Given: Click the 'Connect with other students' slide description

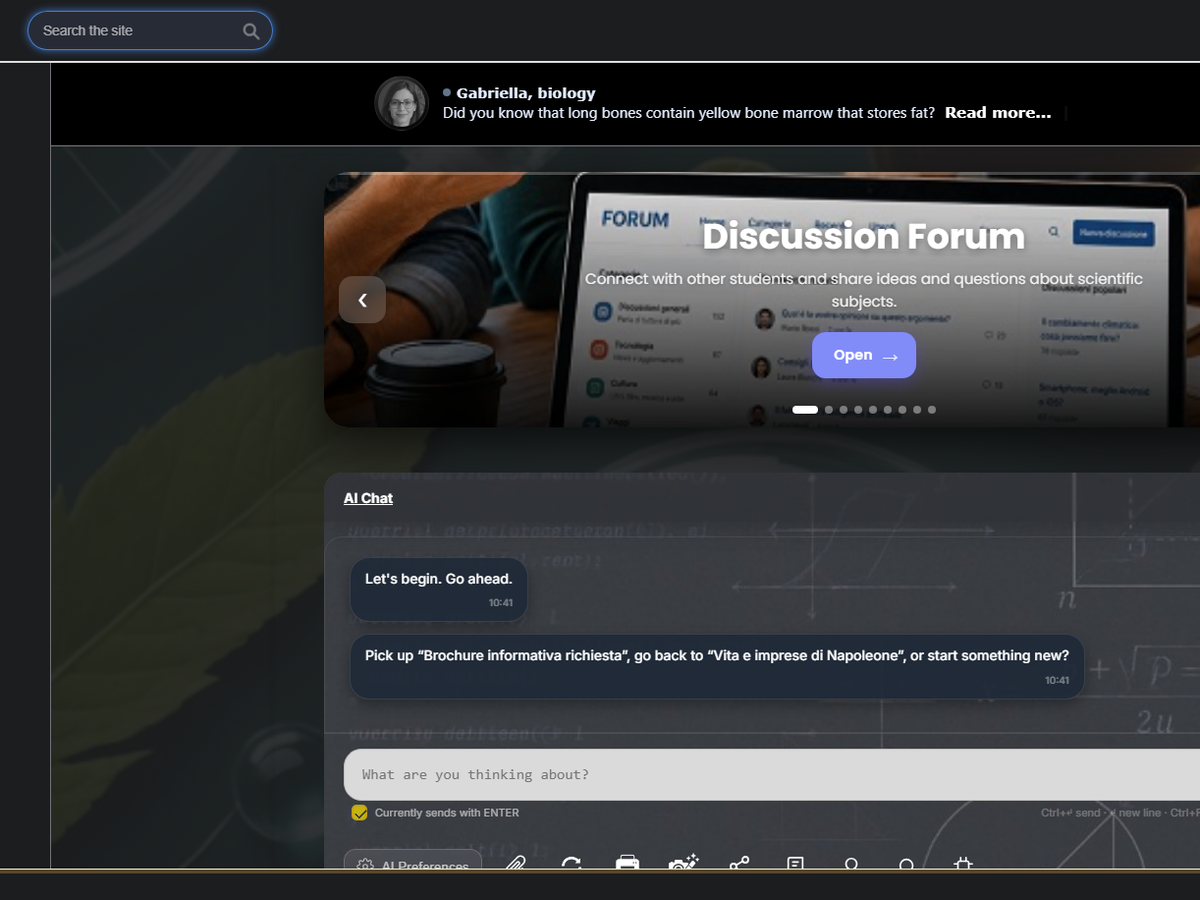Looking at the screenshot, I should pyautogui.click(x=864, y=290).
